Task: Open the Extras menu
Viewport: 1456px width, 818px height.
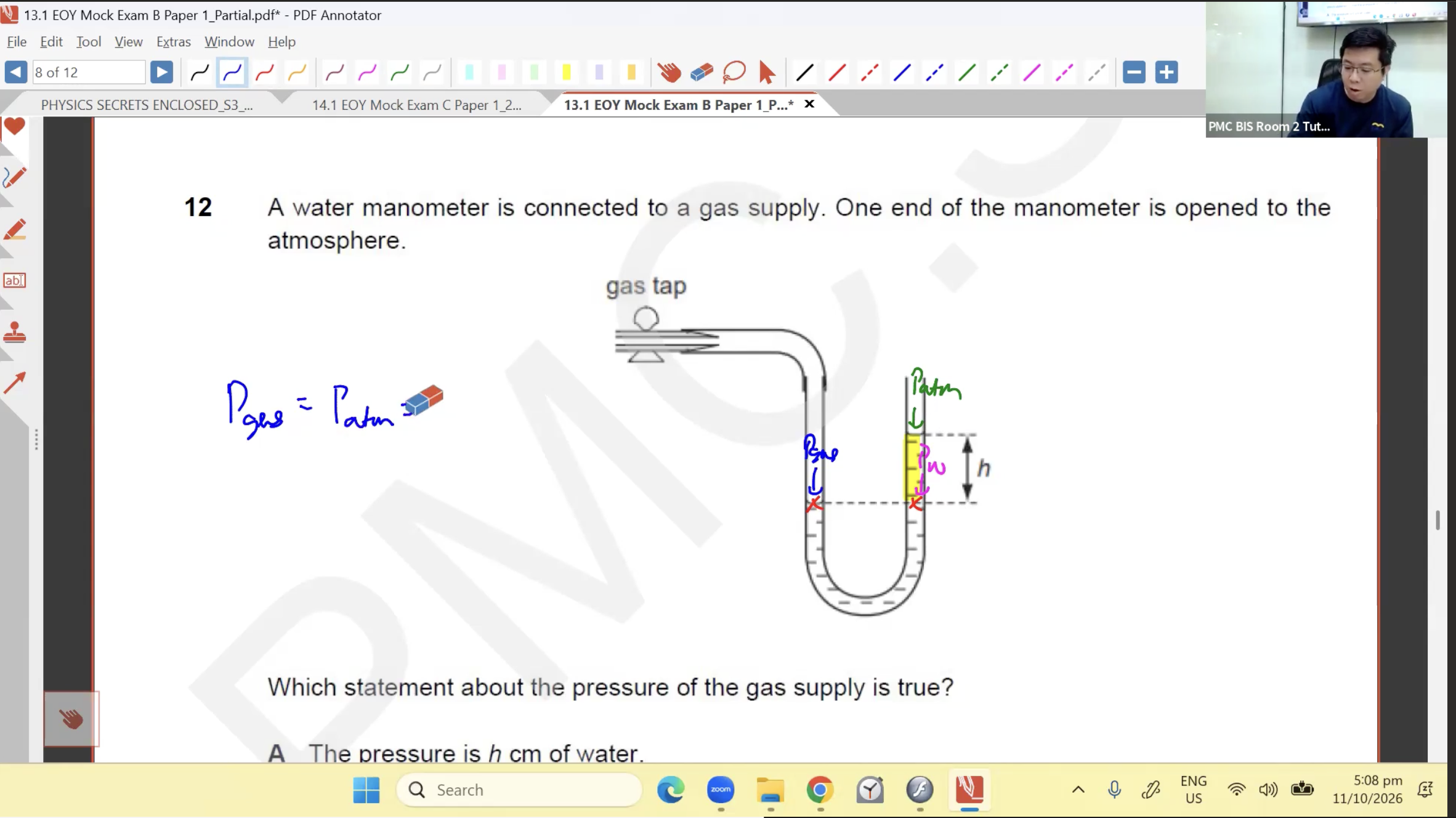Action: pyautogui.click(x=173, y=41)
